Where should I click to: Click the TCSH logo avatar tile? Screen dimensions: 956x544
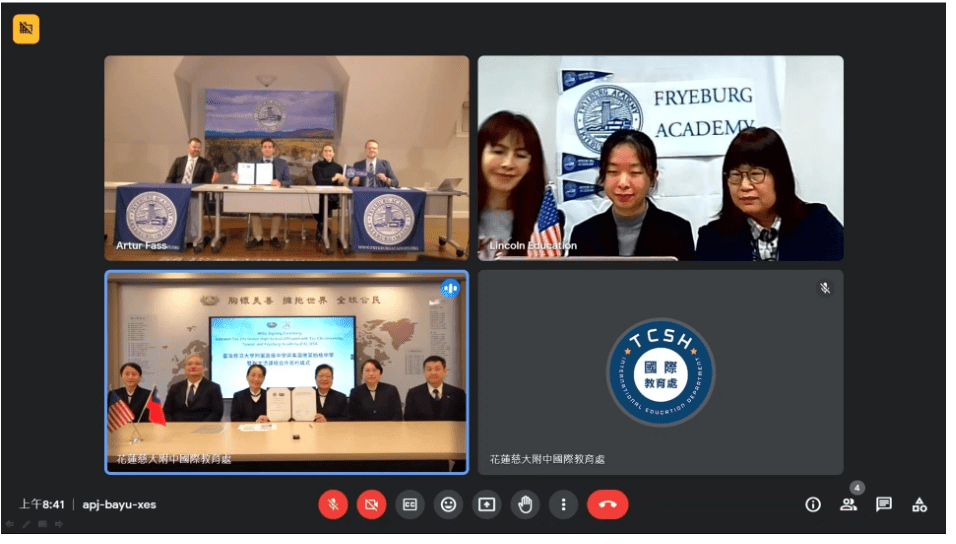[x=660, y=372]
